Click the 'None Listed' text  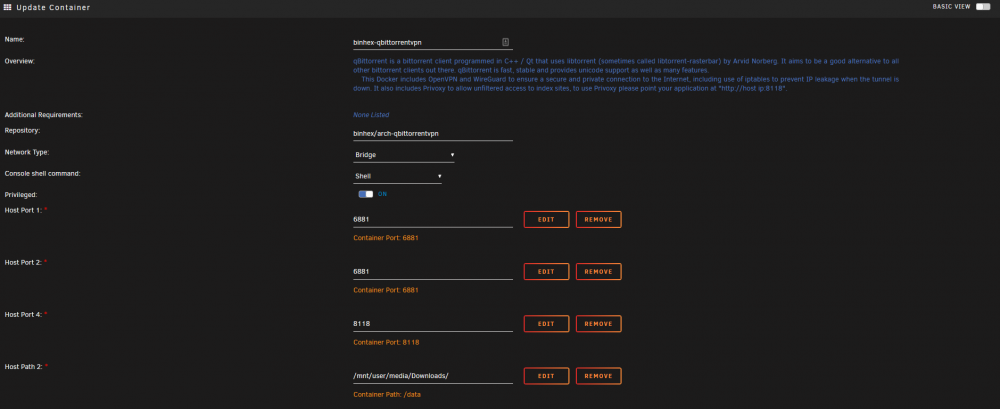pos(371,115)
